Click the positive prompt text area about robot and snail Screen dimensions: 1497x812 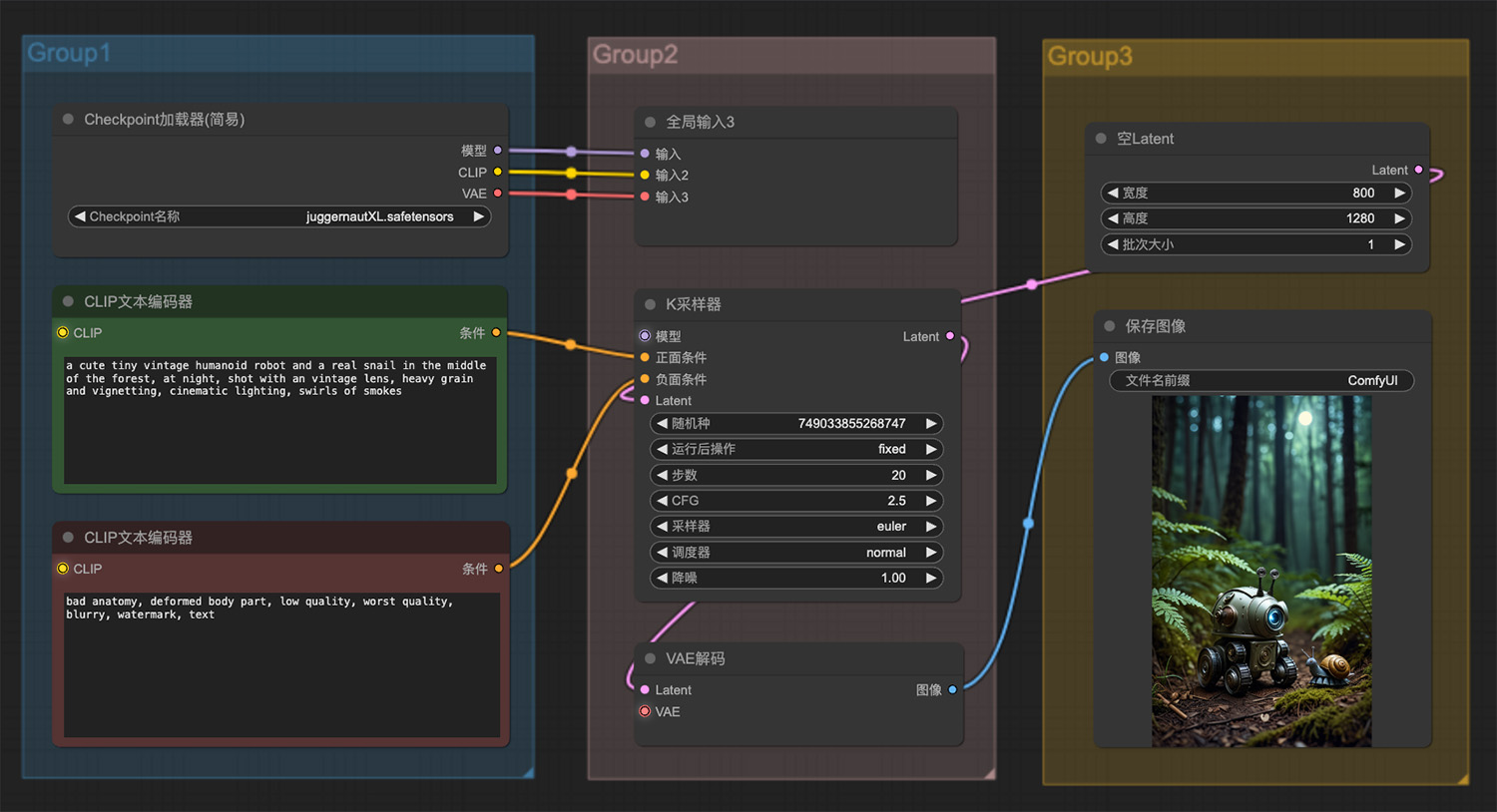[x=279, y=419]
